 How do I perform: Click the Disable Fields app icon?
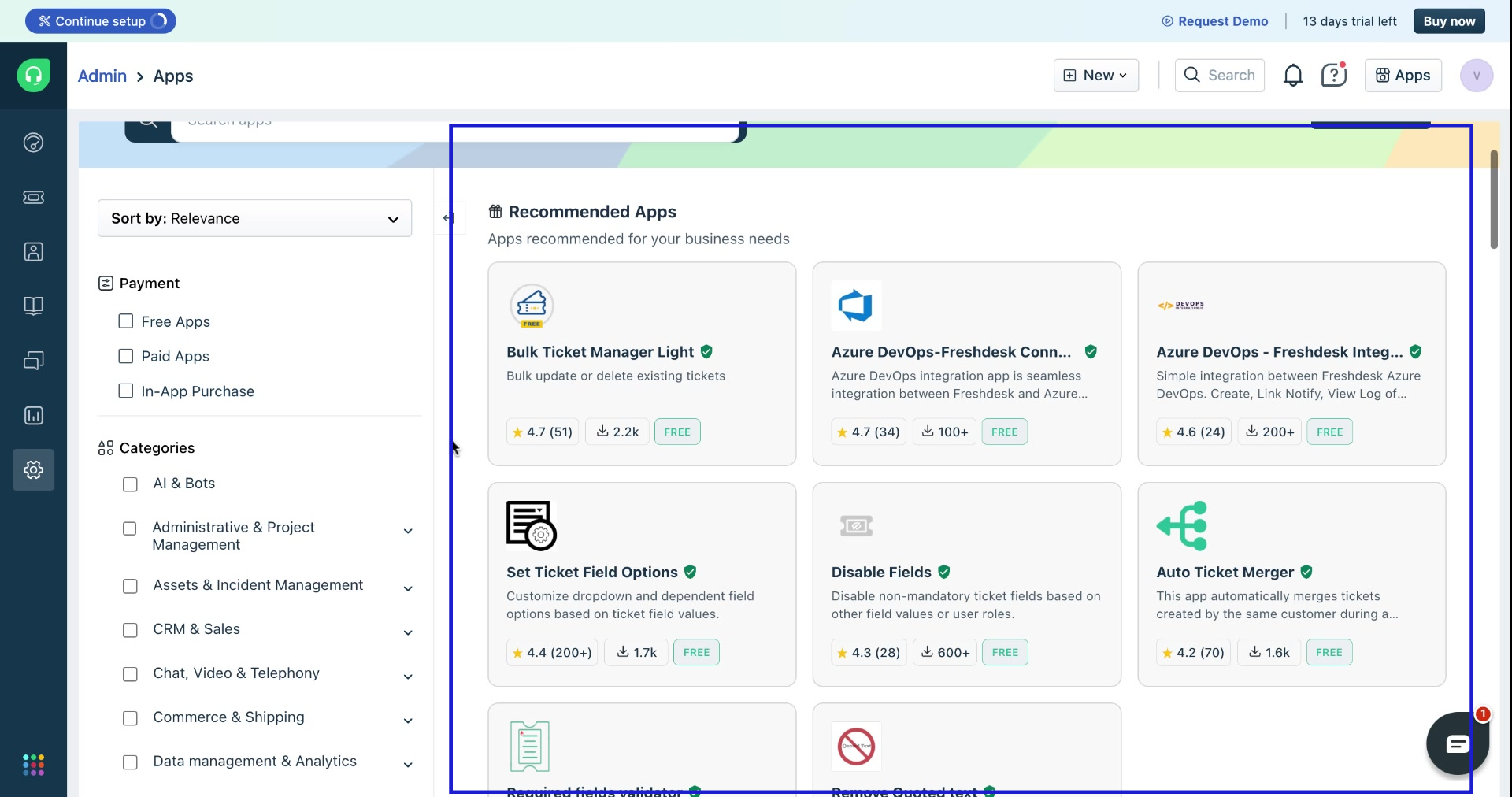point(856,526)
